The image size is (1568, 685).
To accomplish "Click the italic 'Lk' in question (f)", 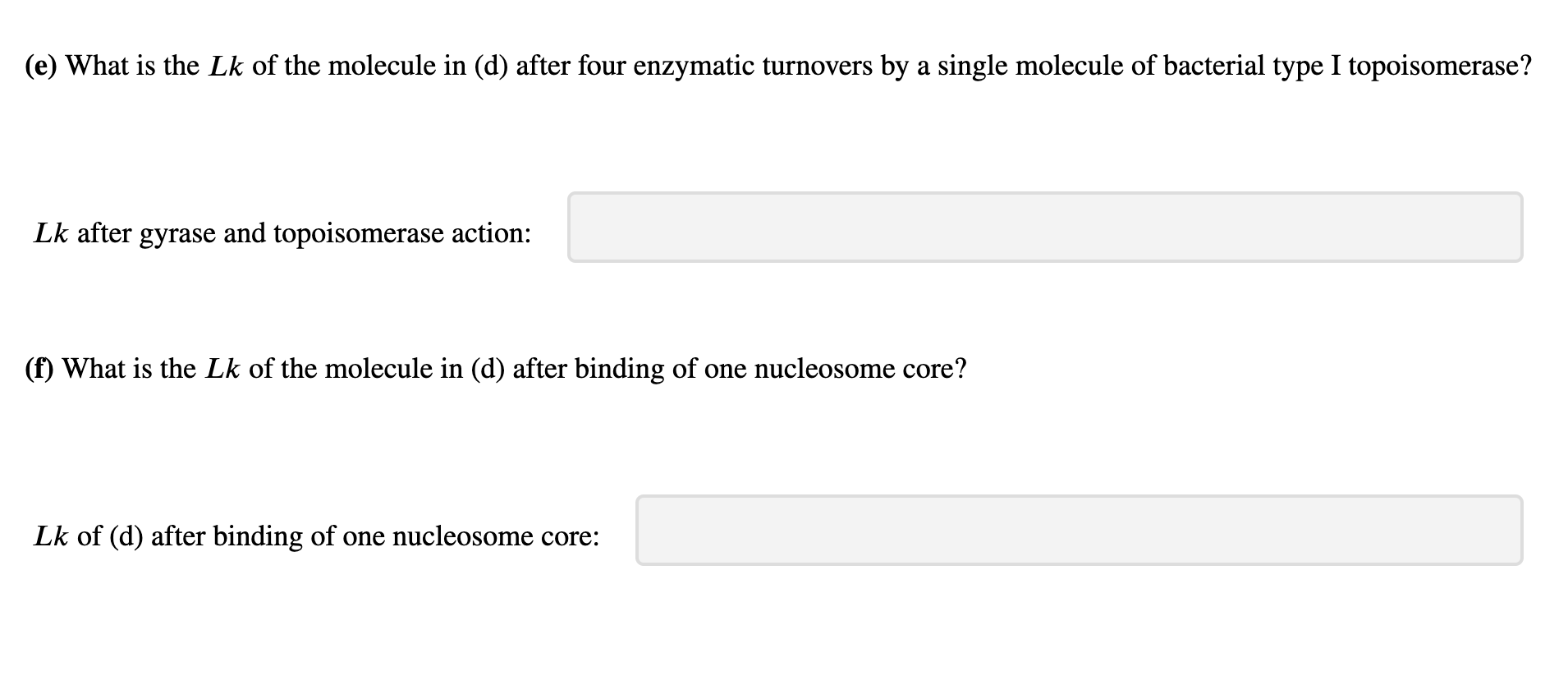I will click(222, 368).
